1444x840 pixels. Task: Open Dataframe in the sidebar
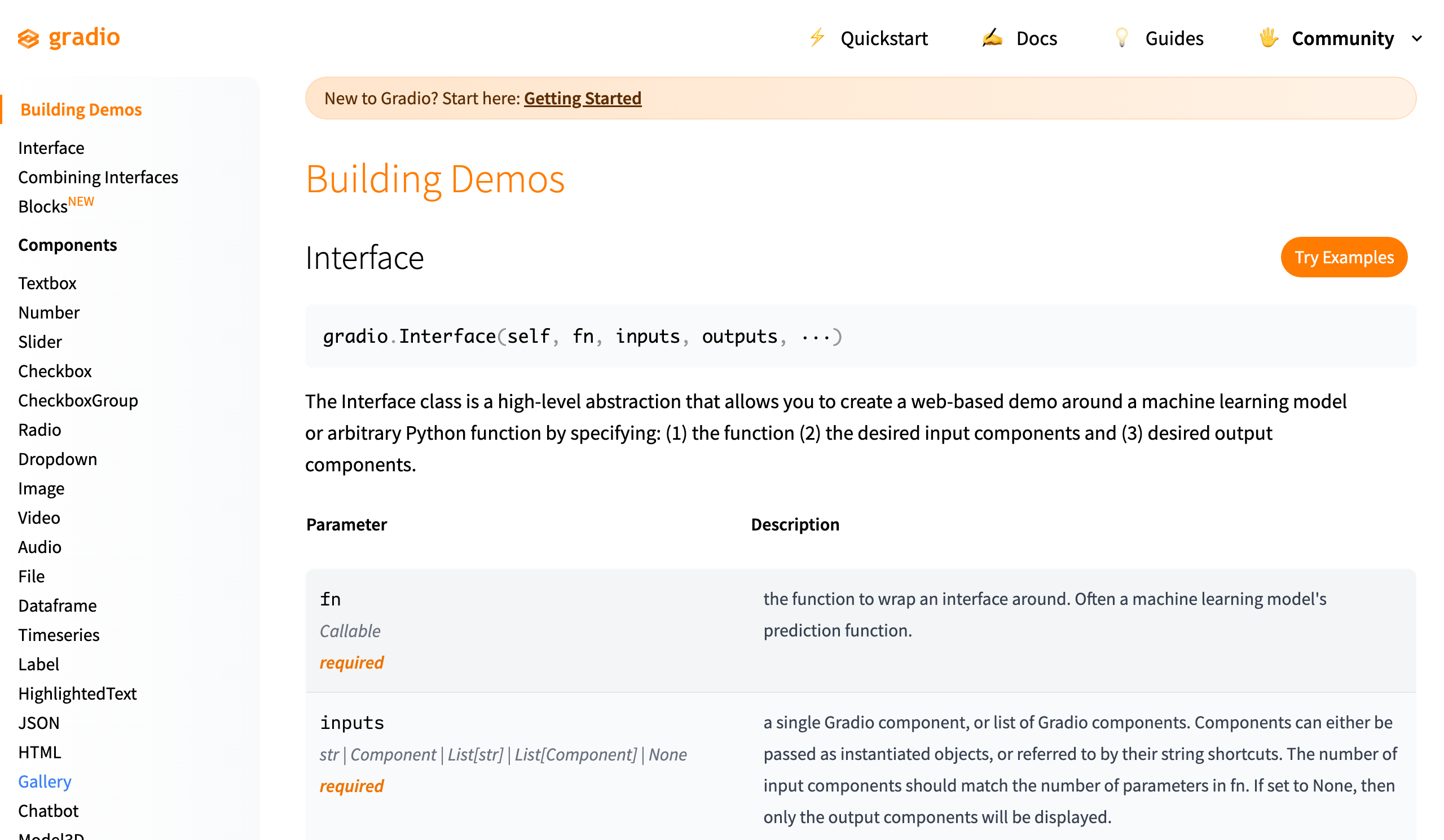click(58, 605)
